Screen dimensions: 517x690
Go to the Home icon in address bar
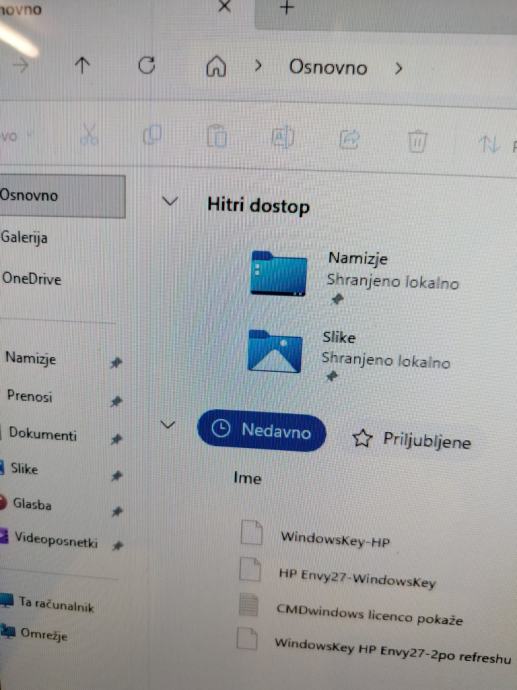click(x=216, y=66)
